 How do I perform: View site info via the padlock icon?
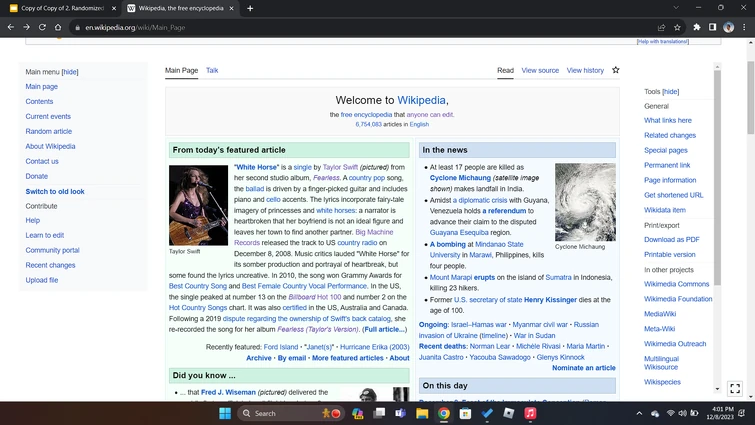[x=77, y=27]
